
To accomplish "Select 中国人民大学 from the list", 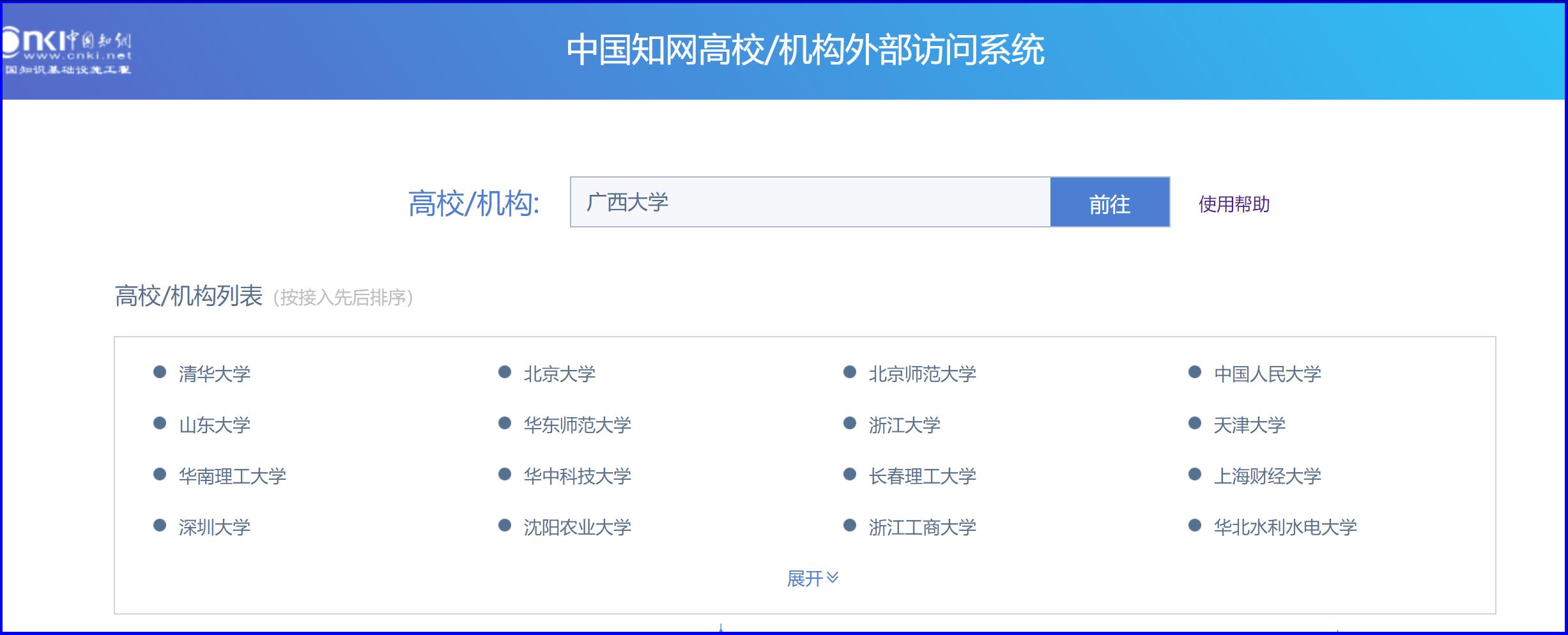I will click(1268, 374).
